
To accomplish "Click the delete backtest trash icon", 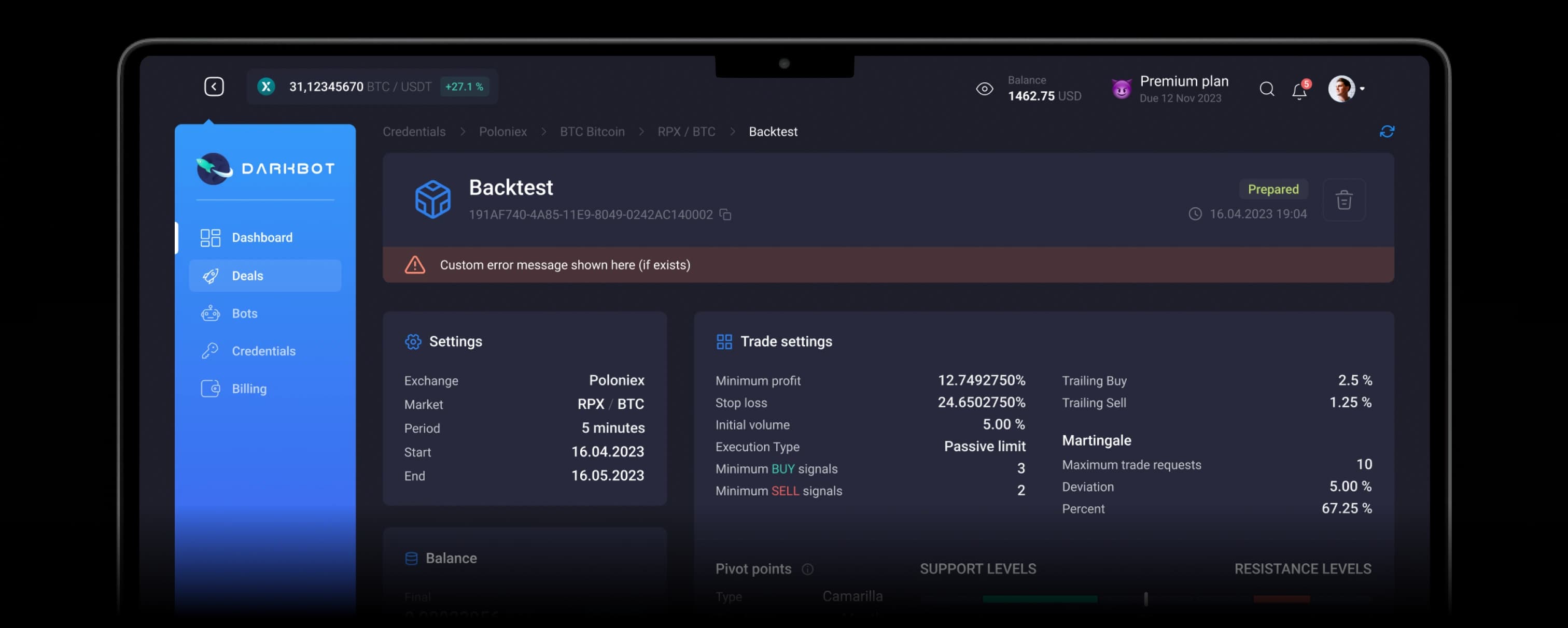I will (x=1345, y=199).
